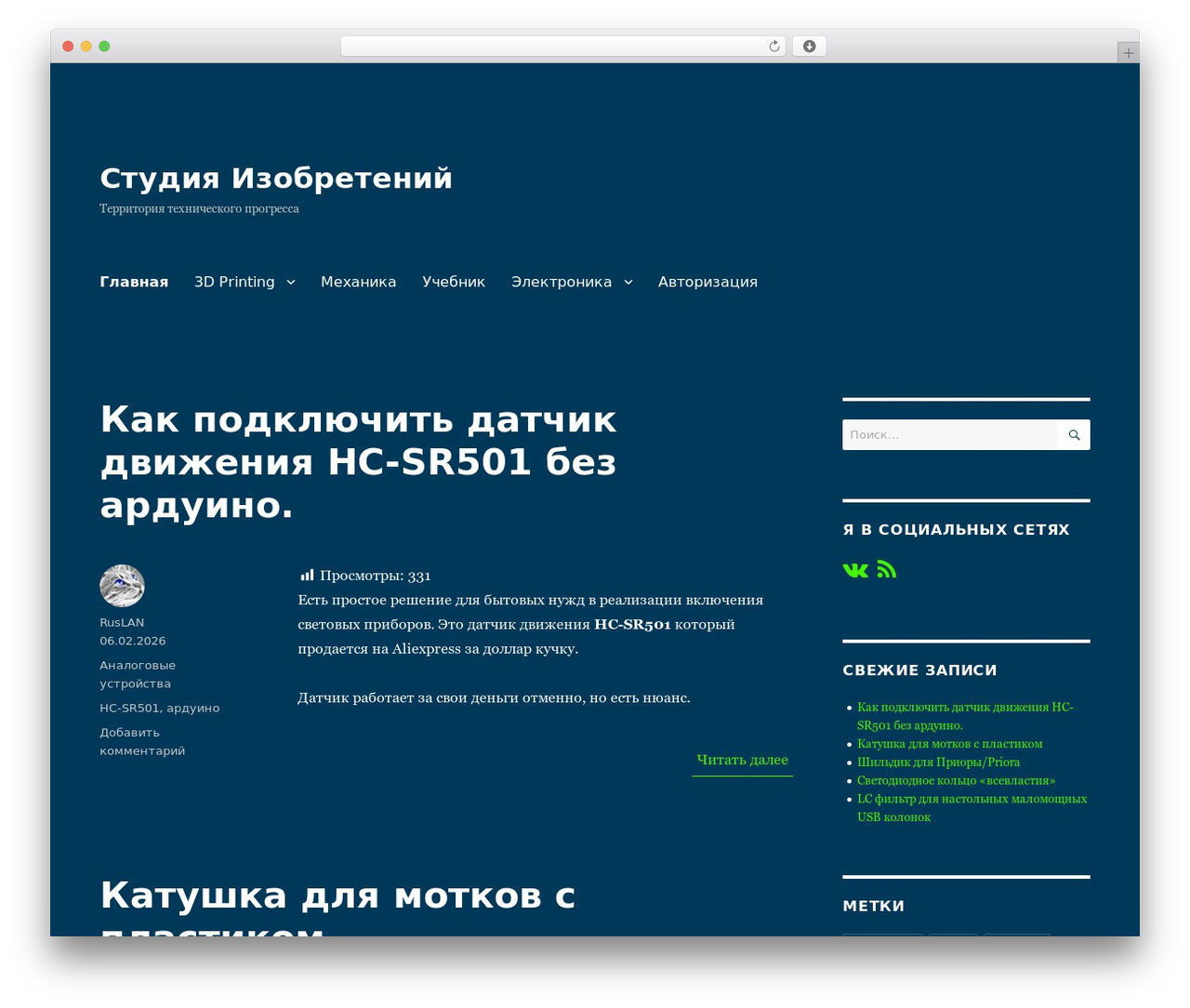Image resolution: width=1190 pixels, height=1008 pixels.
Task: Submit search with the magnifier icon
Action: (1074, 435)
